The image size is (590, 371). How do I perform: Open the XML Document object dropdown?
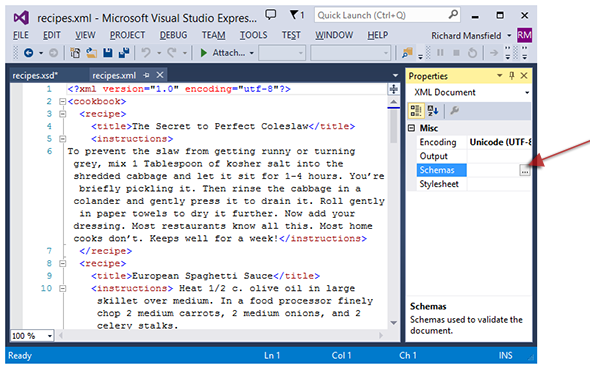(527, 93)
